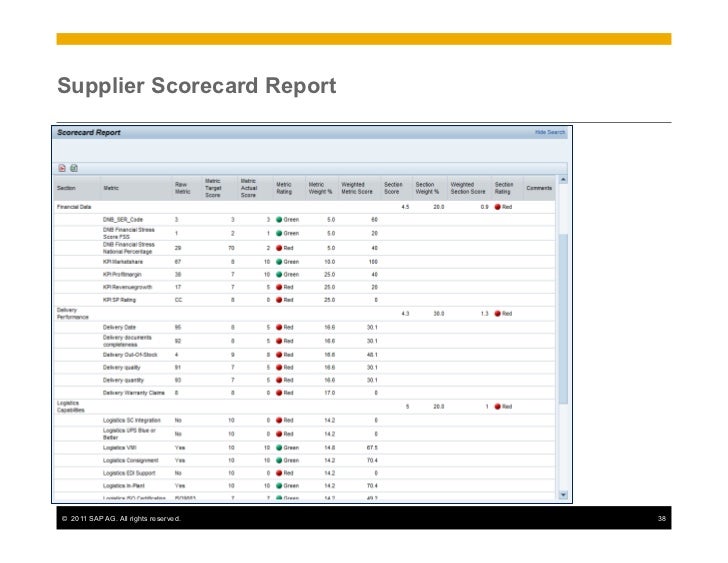Click the green rating icon for Logistics In-Plant
The width and height of the screenshot is (728, 563).
[279, 486]
